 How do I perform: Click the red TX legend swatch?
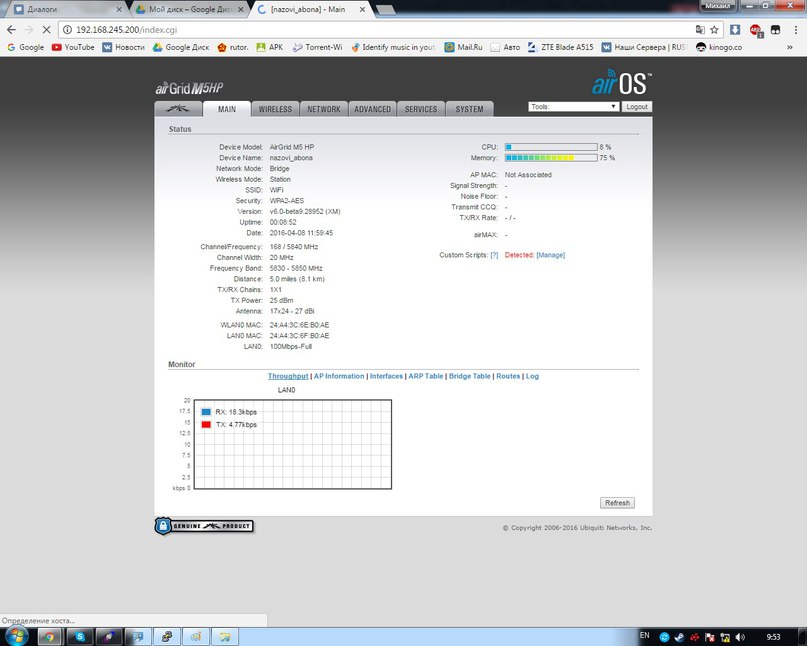(x=206, y=425)
